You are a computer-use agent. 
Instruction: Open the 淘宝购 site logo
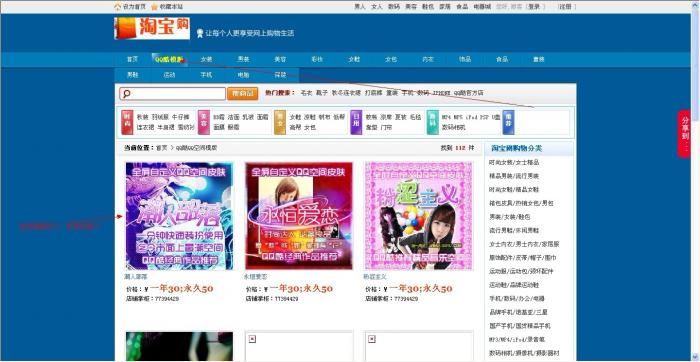pyautogui.click(x=152, y=29)
